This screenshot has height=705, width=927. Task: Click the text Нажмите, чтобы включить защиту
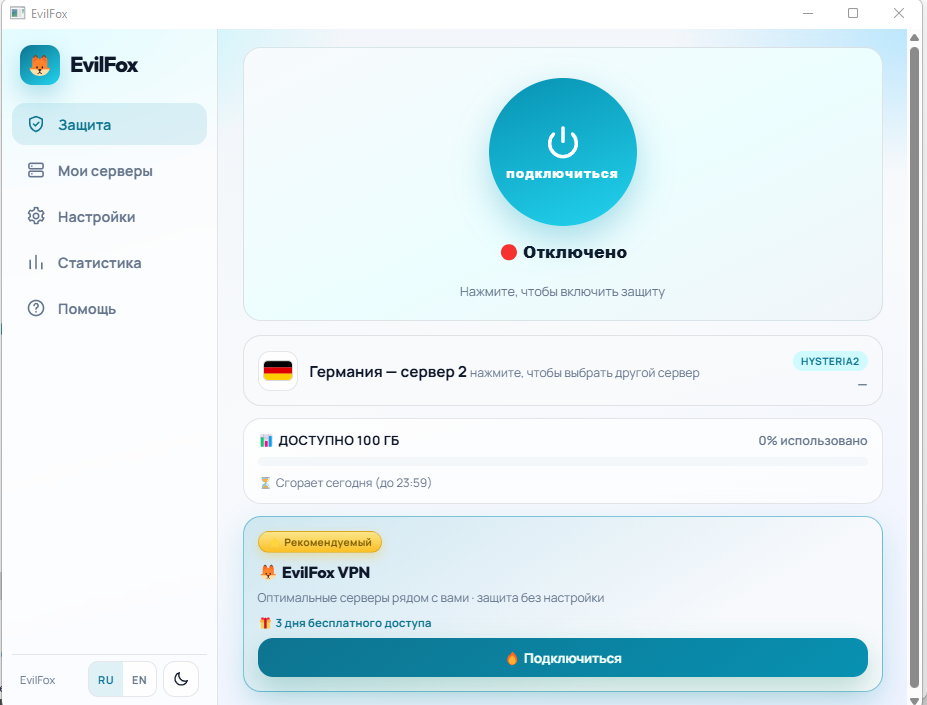(x=562, y=292)
